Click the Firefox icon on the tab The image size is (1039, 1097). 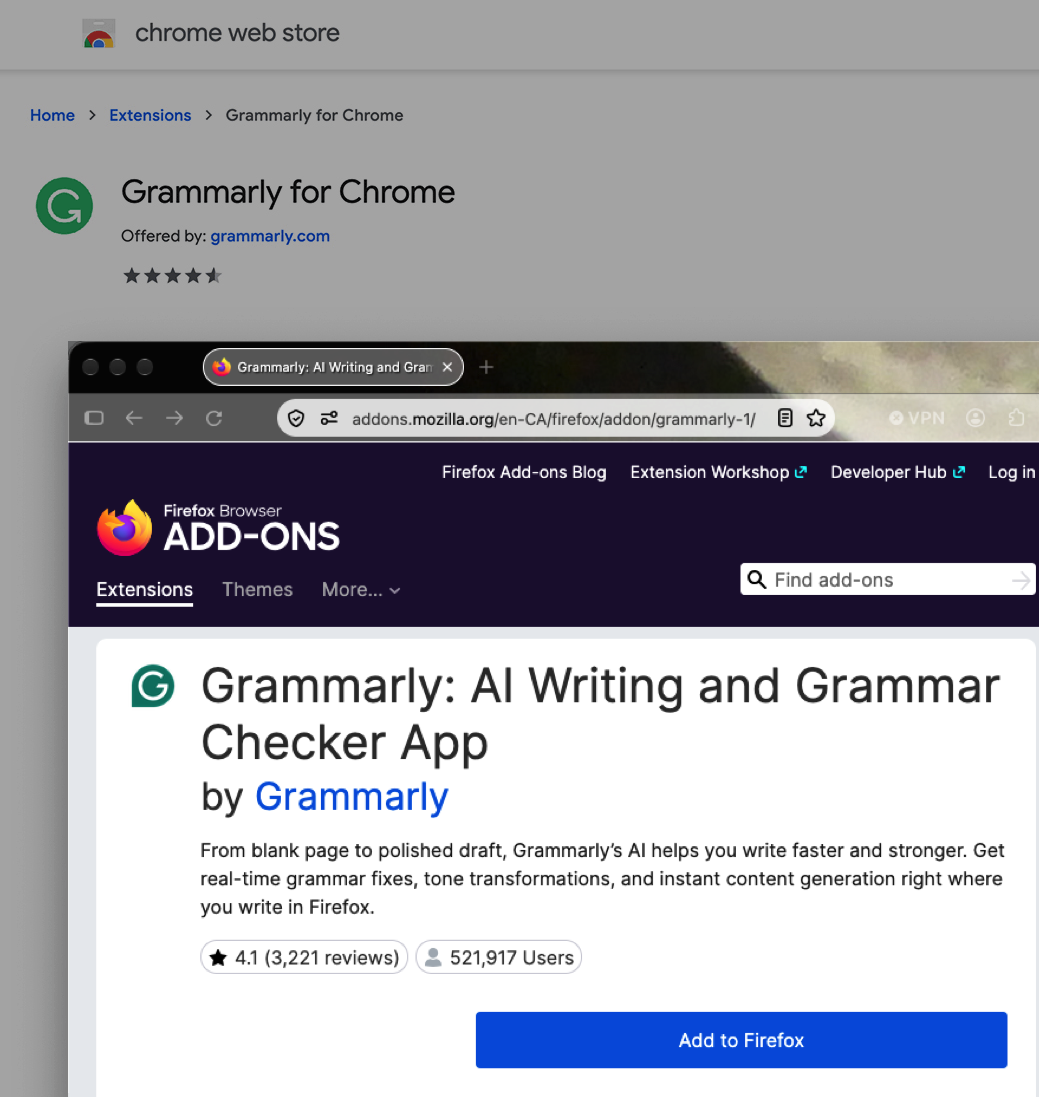(222, 367)
